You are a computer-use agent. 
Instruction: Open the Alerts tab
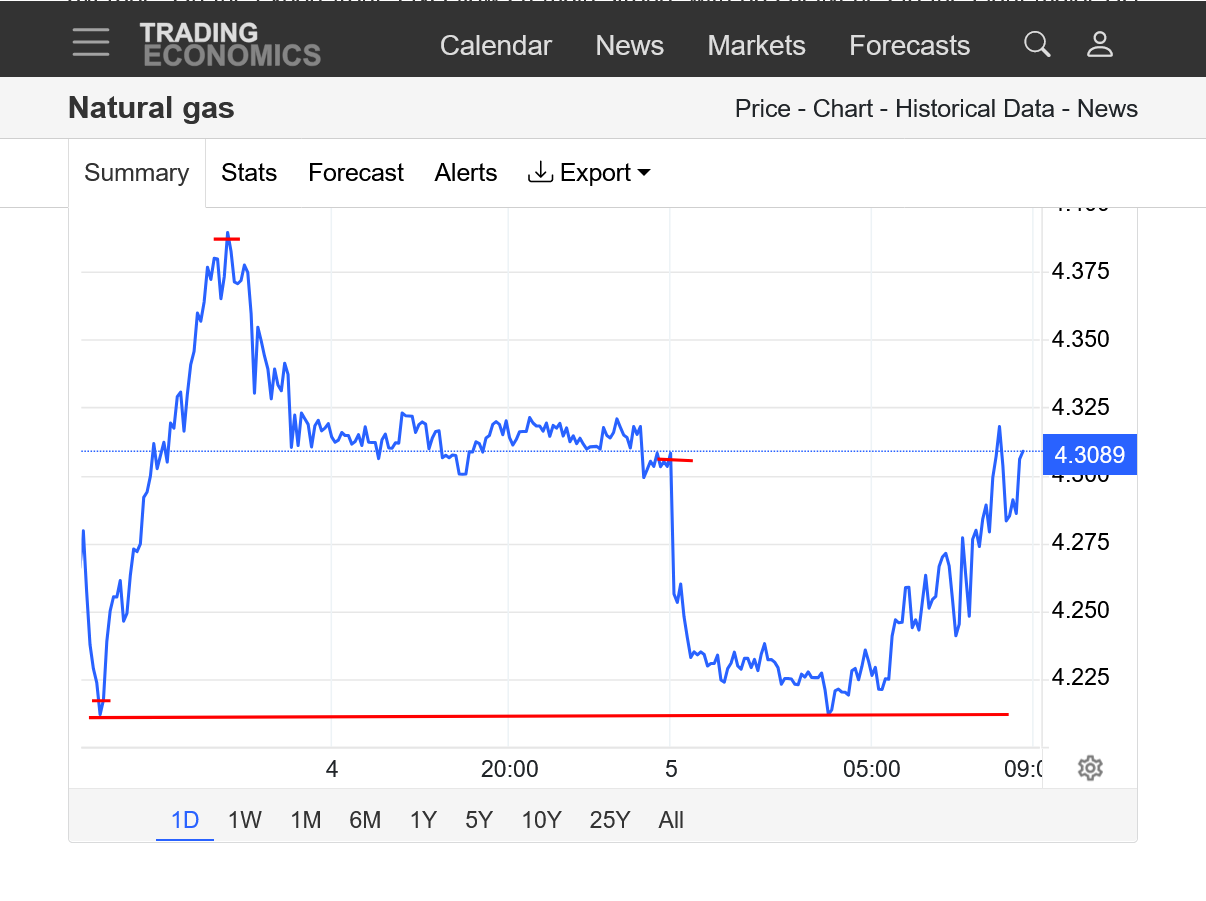click(x=465, y=173)
